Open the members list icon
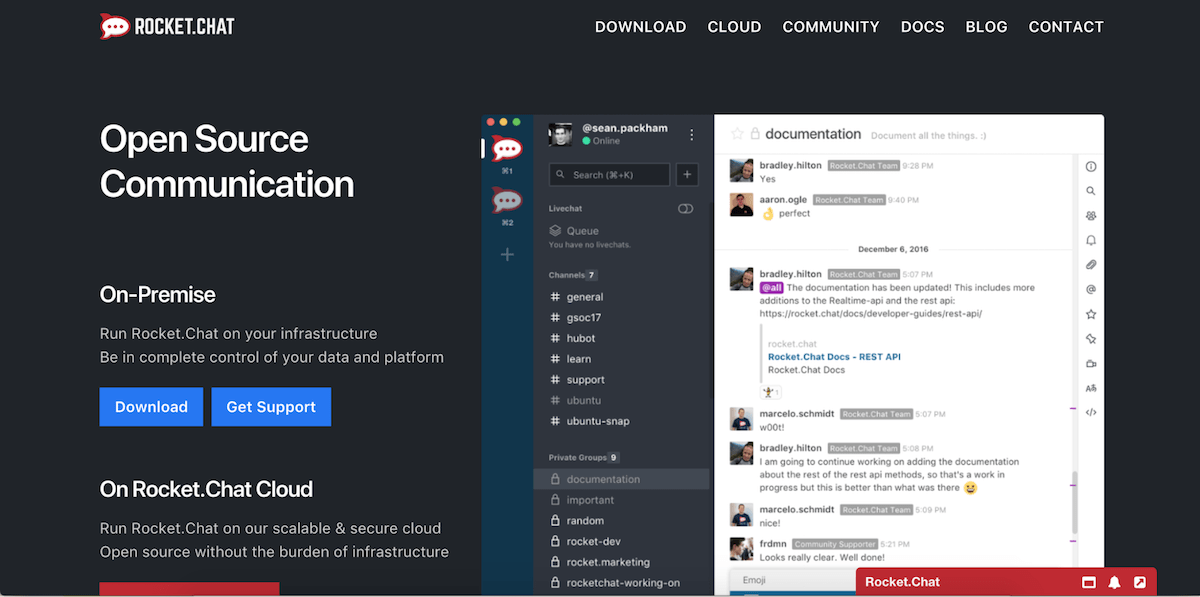This screenshot has width=1200, height=597. pyautogui.click(x=1091, y=216)
